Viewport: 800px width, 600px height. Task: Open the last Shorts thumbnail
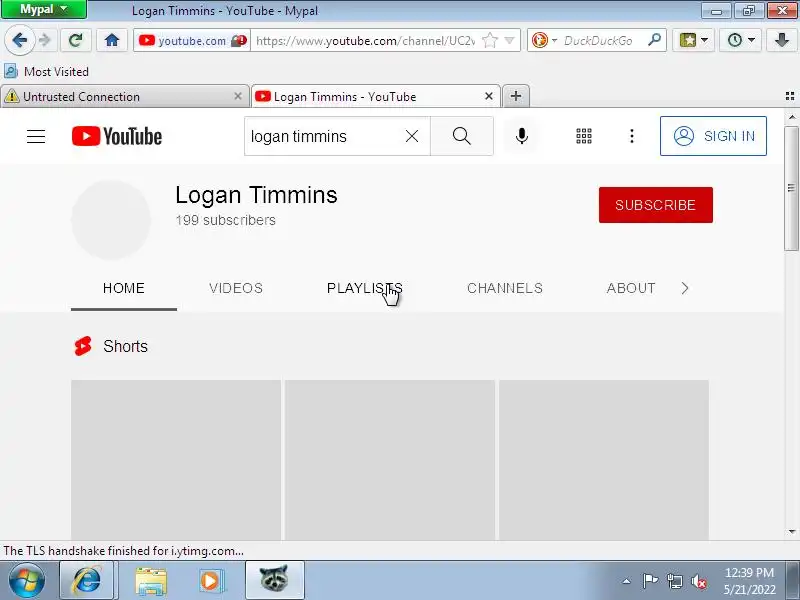604,460
